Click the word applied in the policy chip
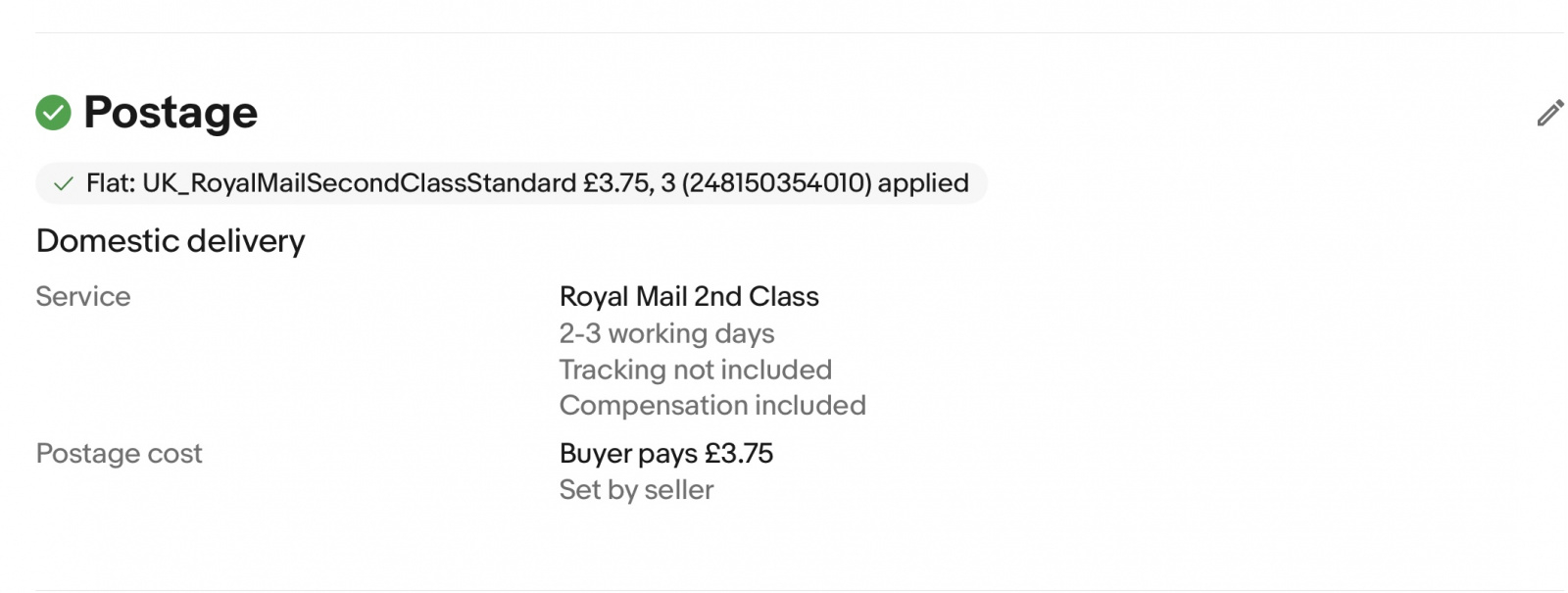Viewport: 1568px width, 593px height. [x=923, y=184]
